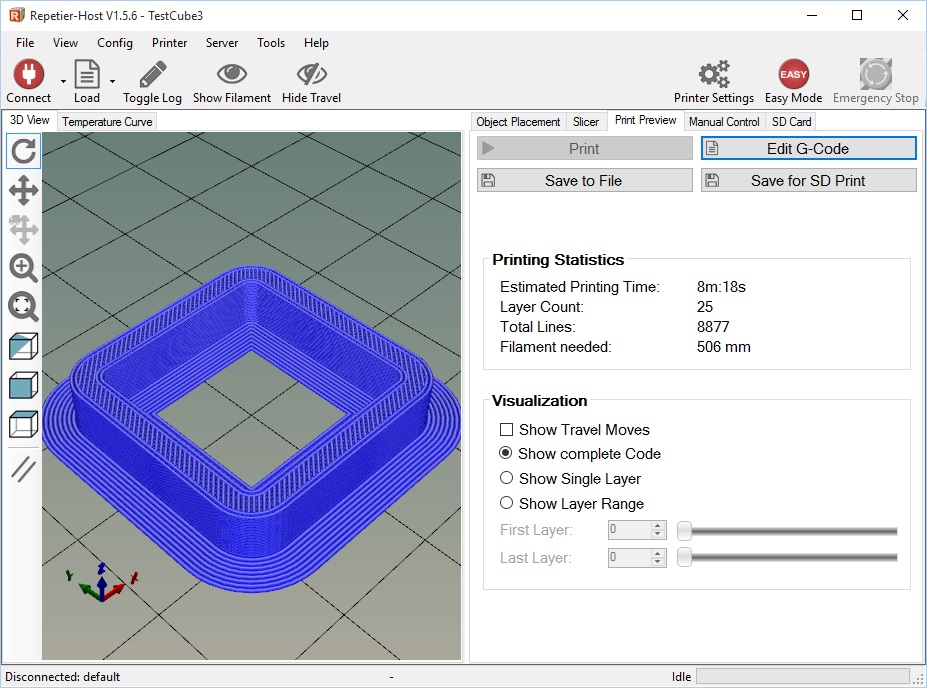Select the zoom magnifier tool
Screen dimensions: 927x688
[24, 268]
